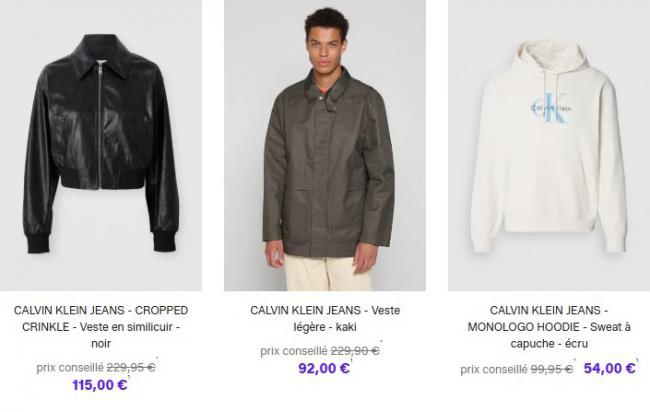Open the kaki light jacket model photo
This screenshot has height=412, width=650.
click(325, 145)
